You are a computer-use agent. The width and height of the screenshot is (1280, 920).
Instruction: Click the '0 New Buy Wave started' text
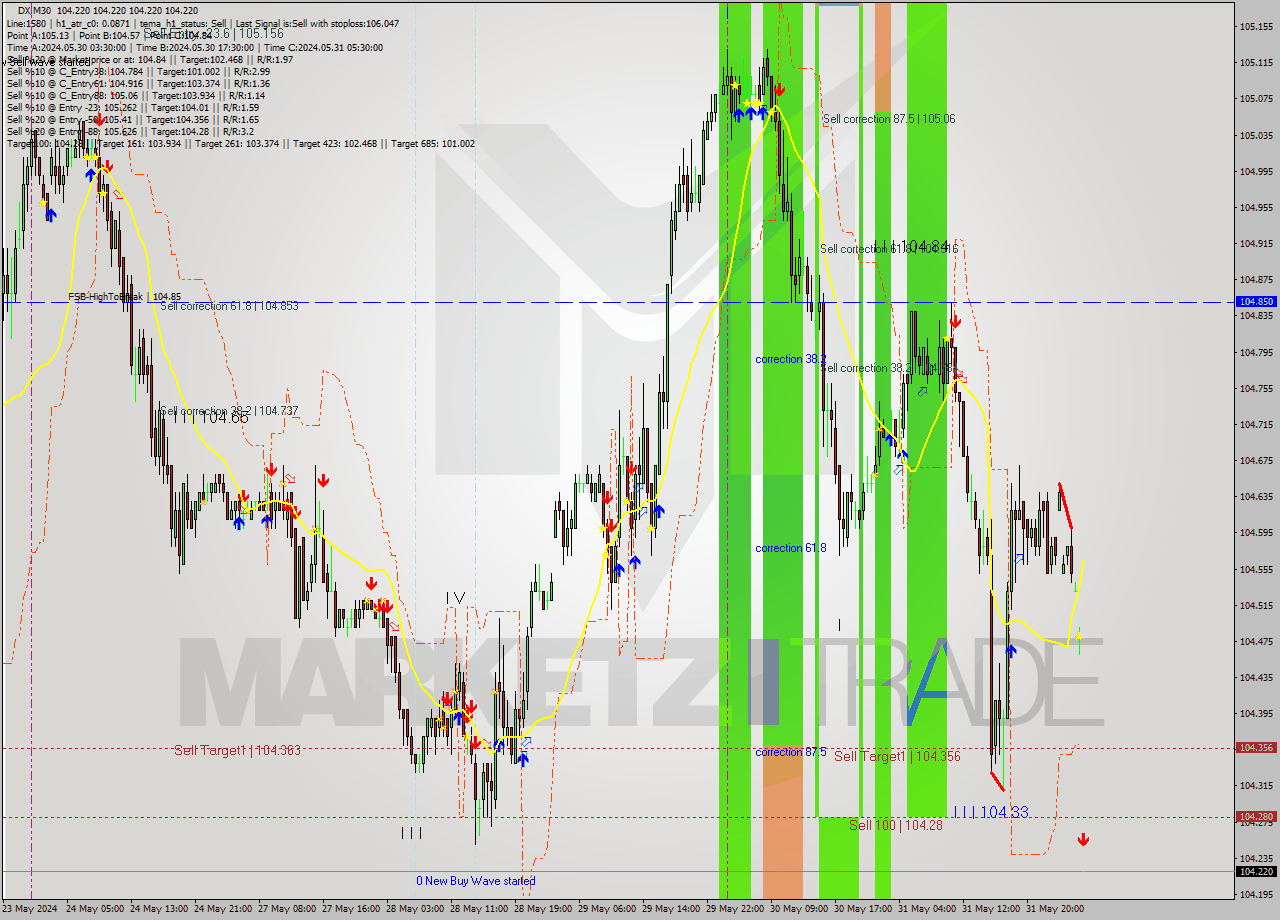(476, 881)
